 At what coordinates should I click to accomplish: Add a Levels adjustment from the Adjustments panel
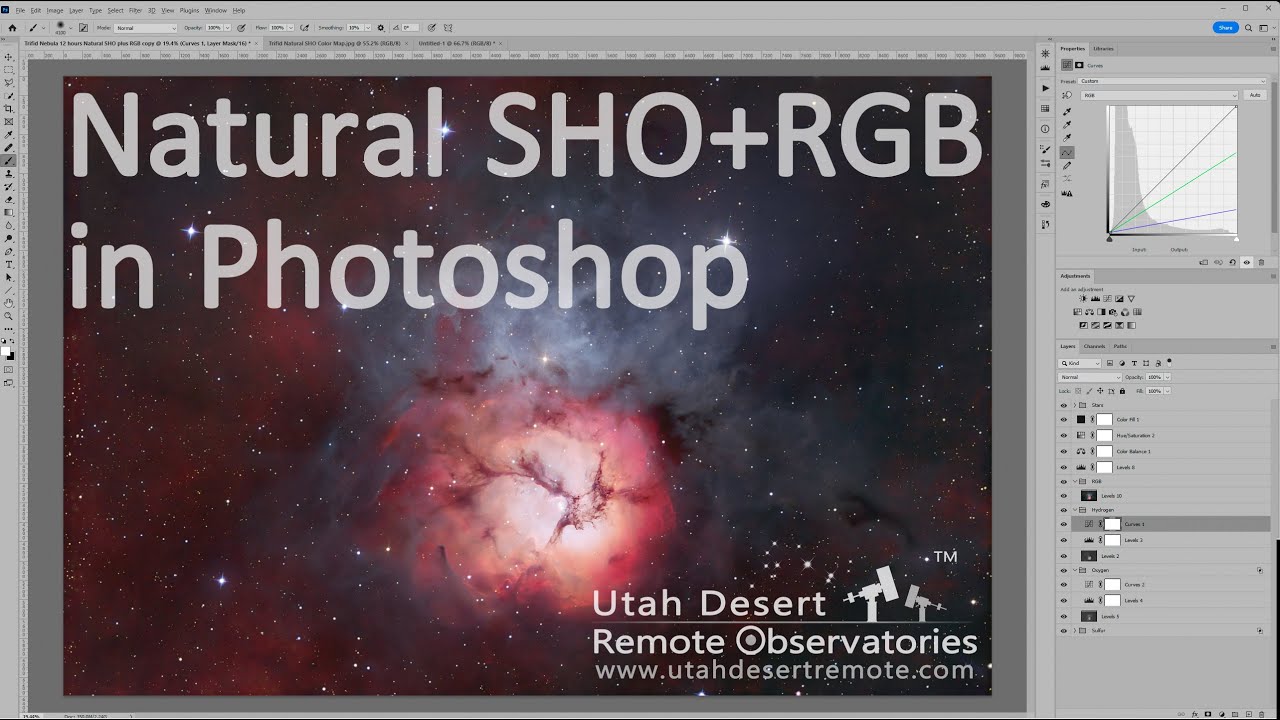tap(1095, 299)
